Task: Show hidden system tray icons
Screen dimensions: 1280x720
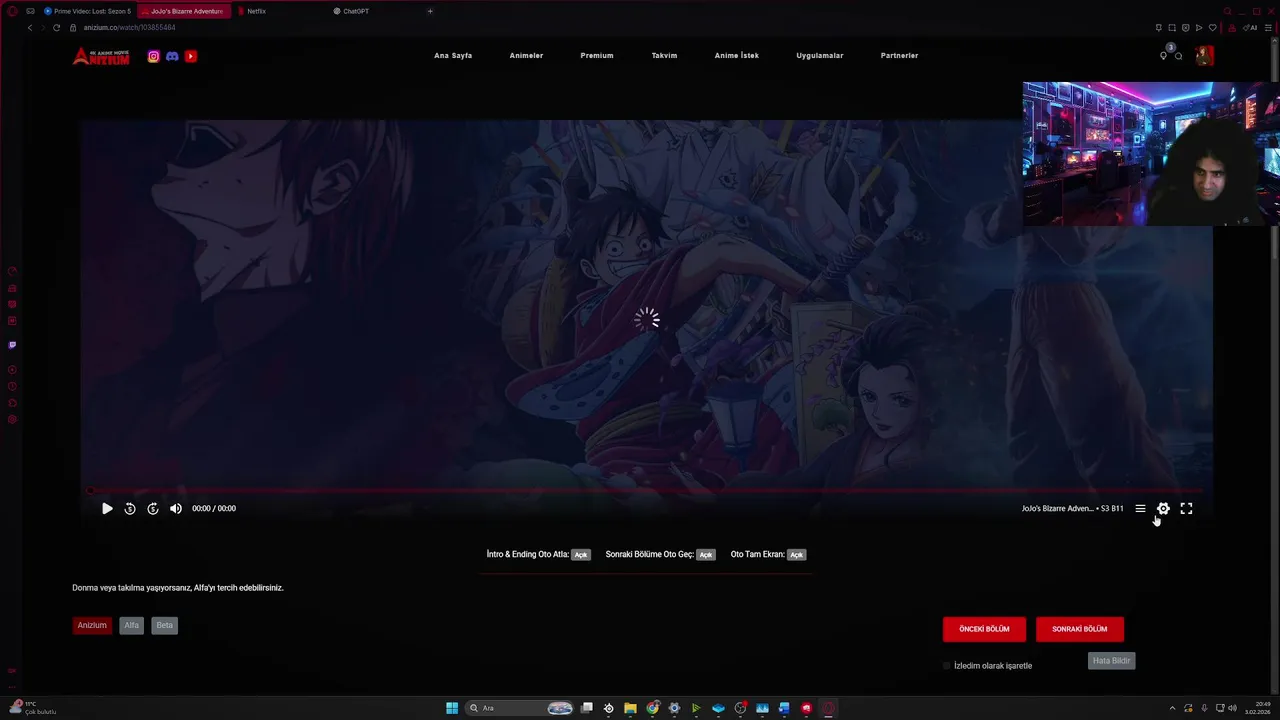Action: pos(1173,708)
